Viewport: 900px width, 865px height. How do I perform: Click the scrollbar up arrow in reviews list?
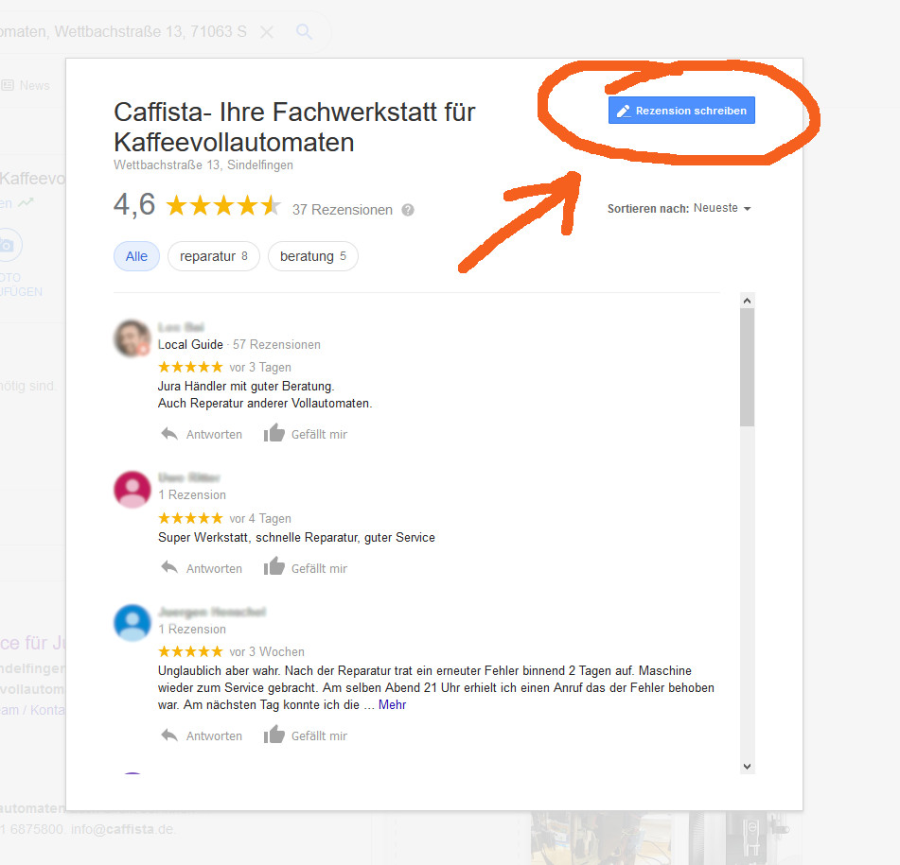click(x=747, y=301)
